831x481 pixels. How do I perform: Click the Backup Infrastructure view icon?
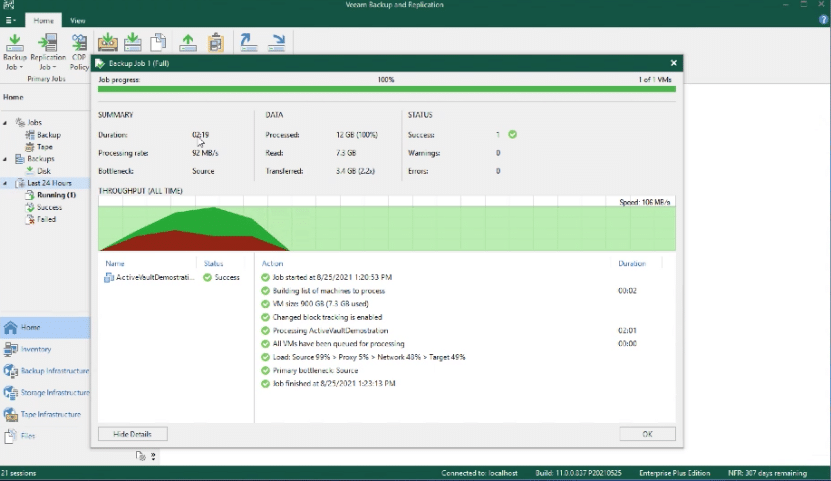[x=11, y=371]
